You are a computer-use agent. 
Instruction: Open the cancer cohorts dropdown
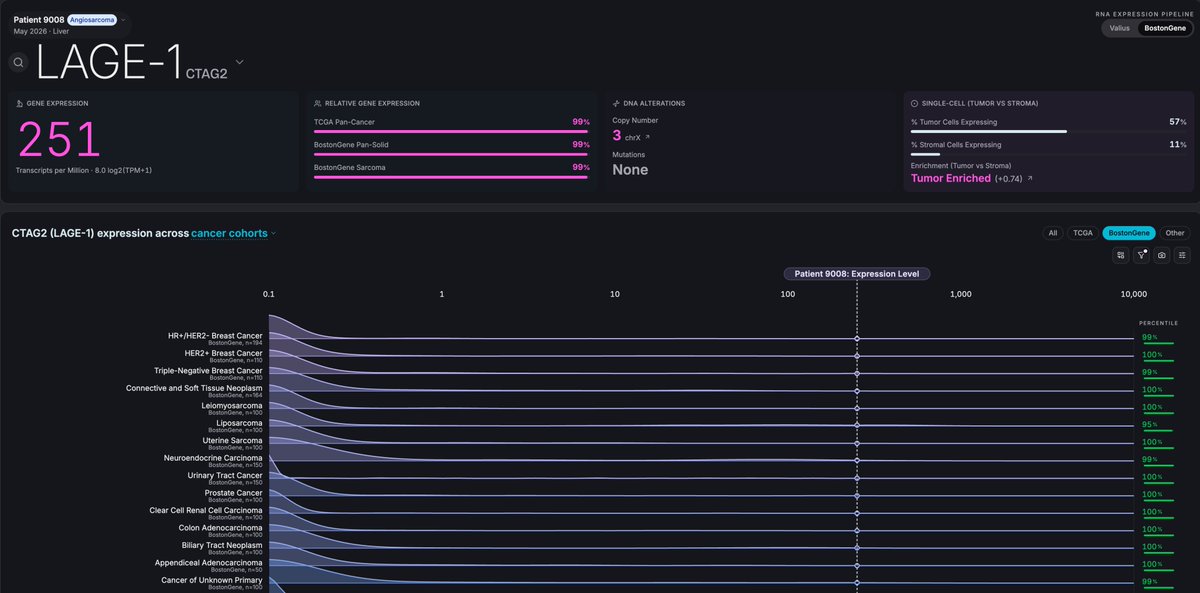coord(234,233)
